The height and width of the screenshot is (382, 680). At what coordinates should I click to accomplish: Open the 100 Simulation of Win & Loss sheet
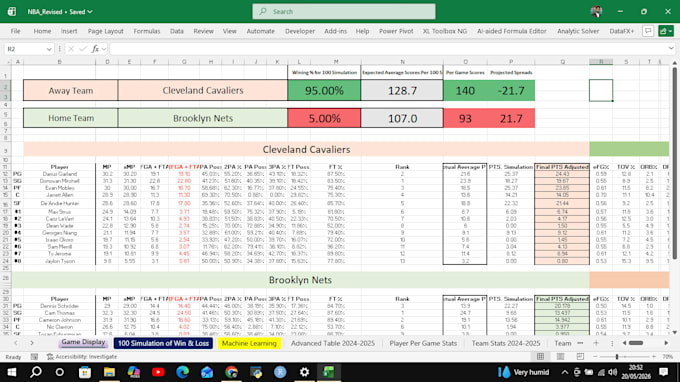[163, 343]
